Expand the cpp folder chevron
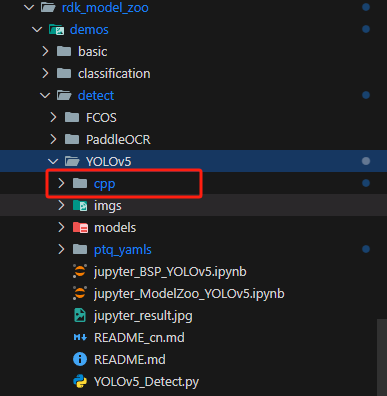Screen dimensions: 387x396 61,183
